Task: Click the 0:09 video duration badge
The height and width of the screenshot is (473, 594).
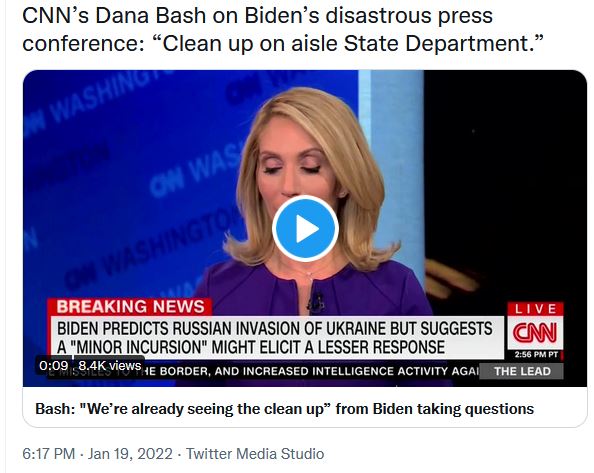Action: (x=53, y=366)
